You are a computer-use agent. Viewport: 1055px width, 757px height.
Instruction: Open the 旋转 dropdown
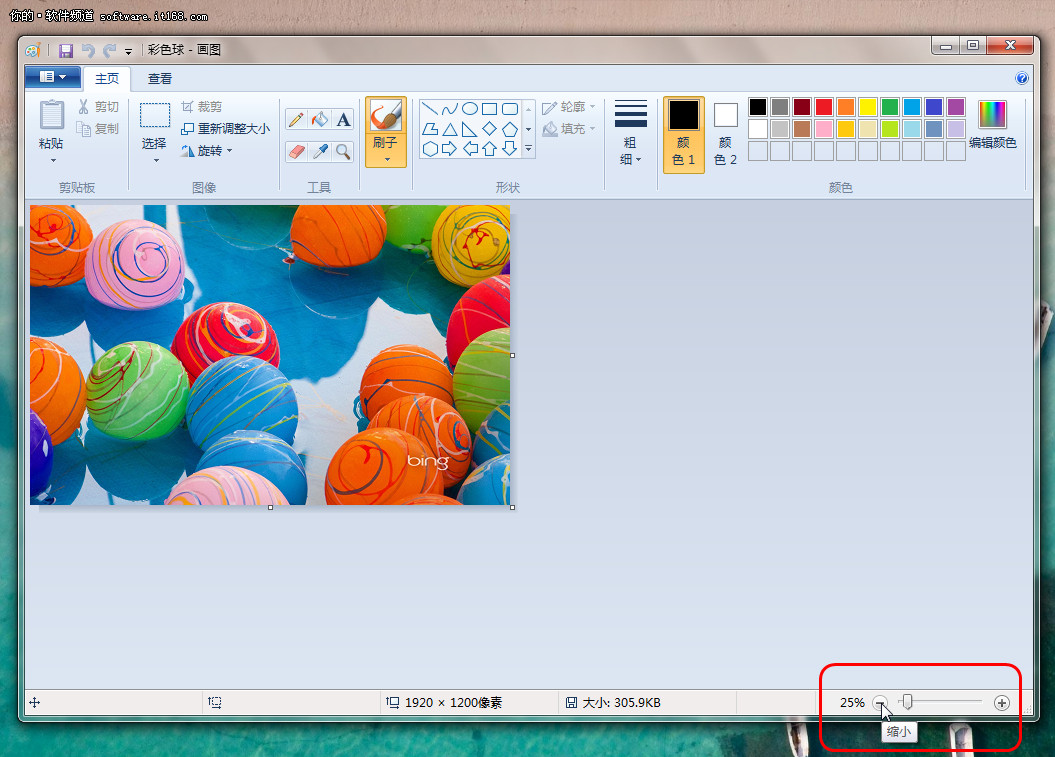tap(207, 151)
